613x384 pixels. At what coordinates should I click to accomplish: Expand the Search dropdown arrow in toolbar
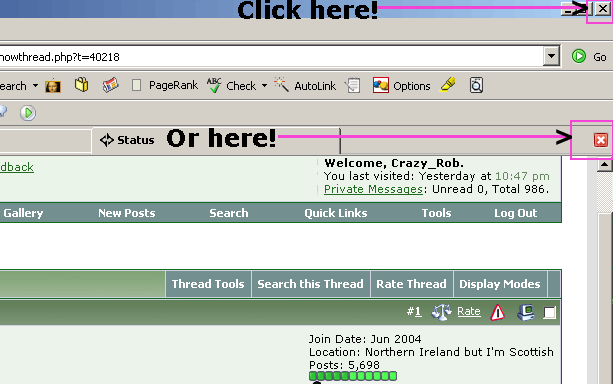coord(35,86)
